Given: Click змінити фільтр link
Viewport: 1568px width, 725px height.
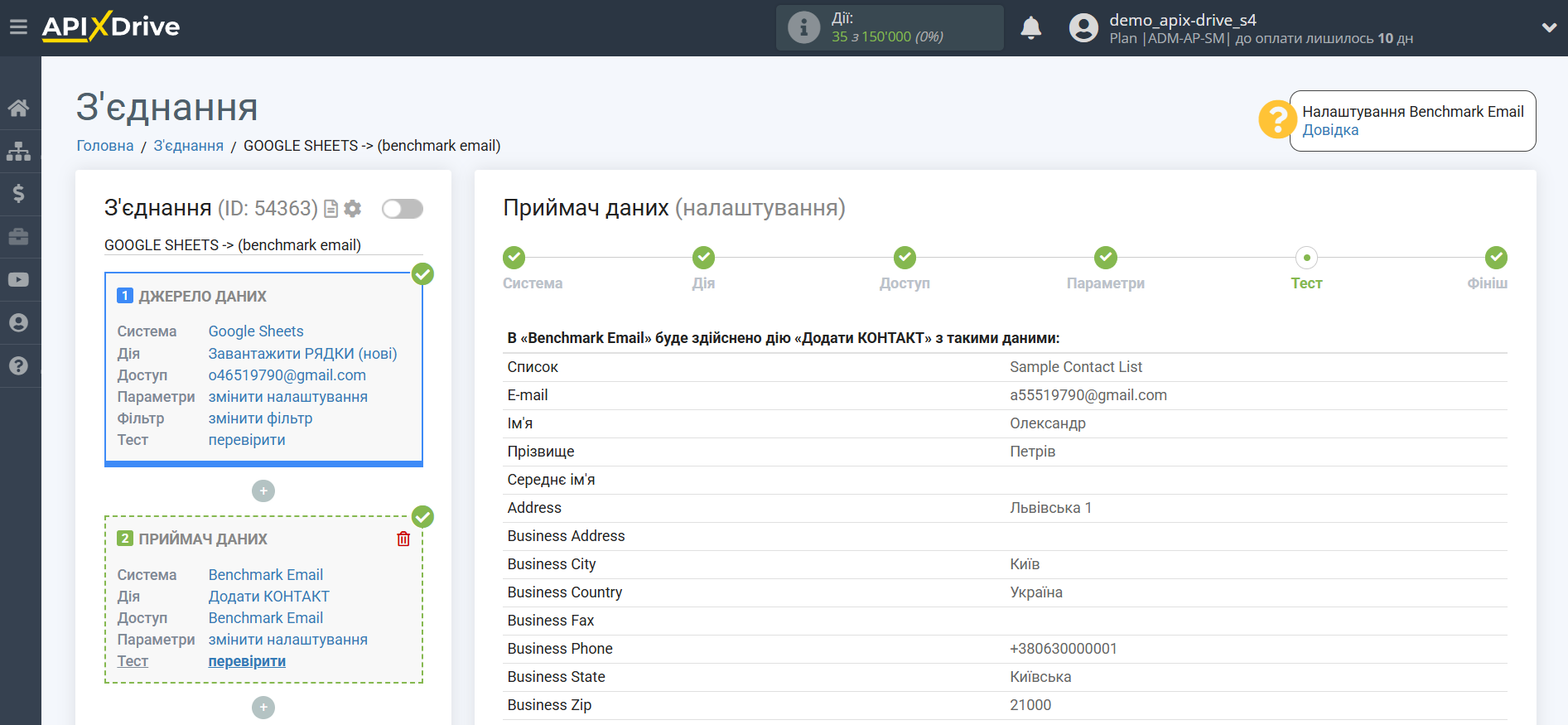Looking at the screenshot, I should point(260,418).
